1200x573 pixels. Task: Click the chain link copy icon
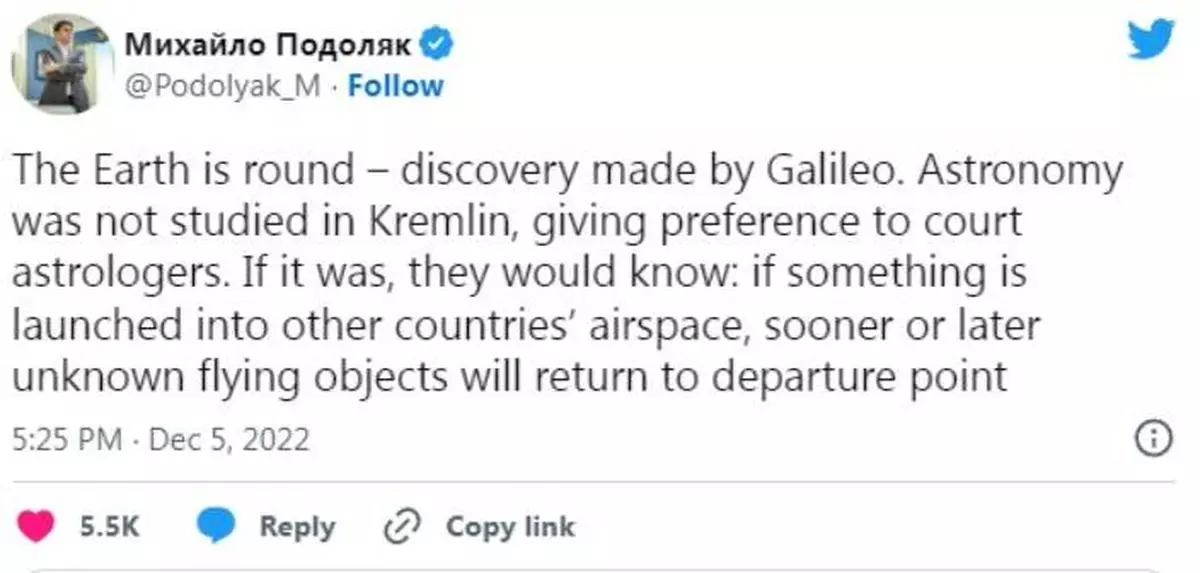pos(405,527)
